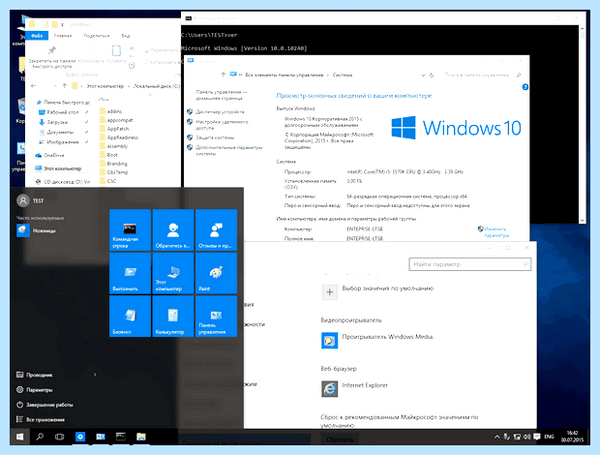This screenshot has width=600, height=455.
Task: Open the Share (Поделиться) ribbon tab
Action: [x=96, y=36]
